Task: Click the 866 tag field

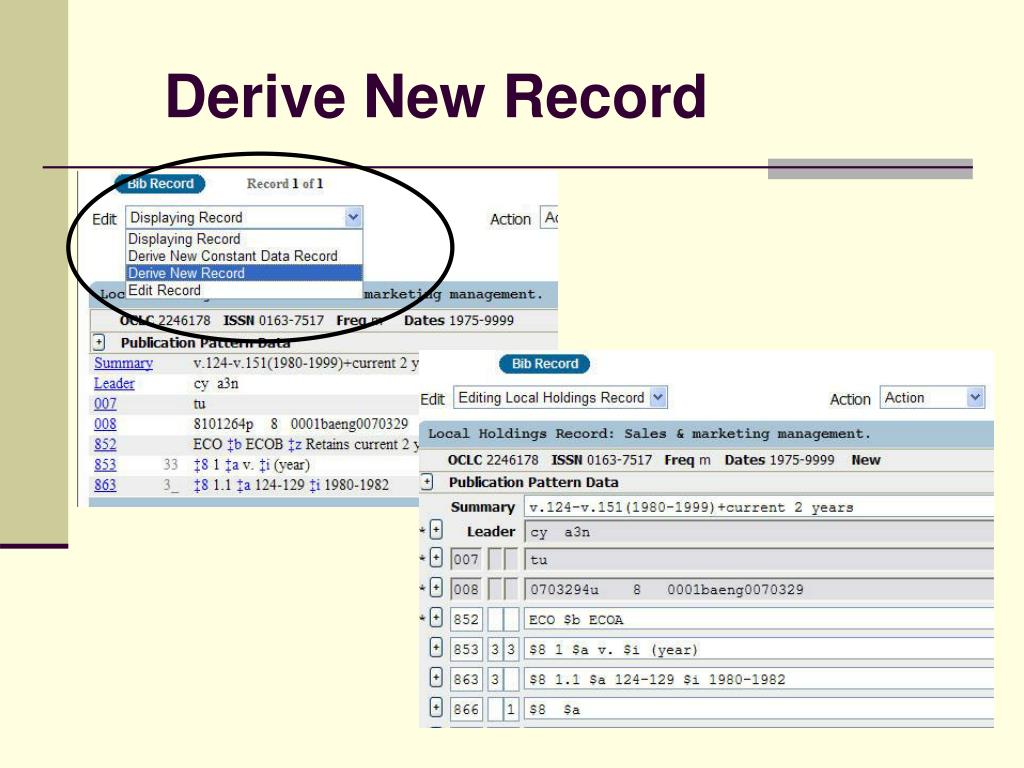Action: 466,709
